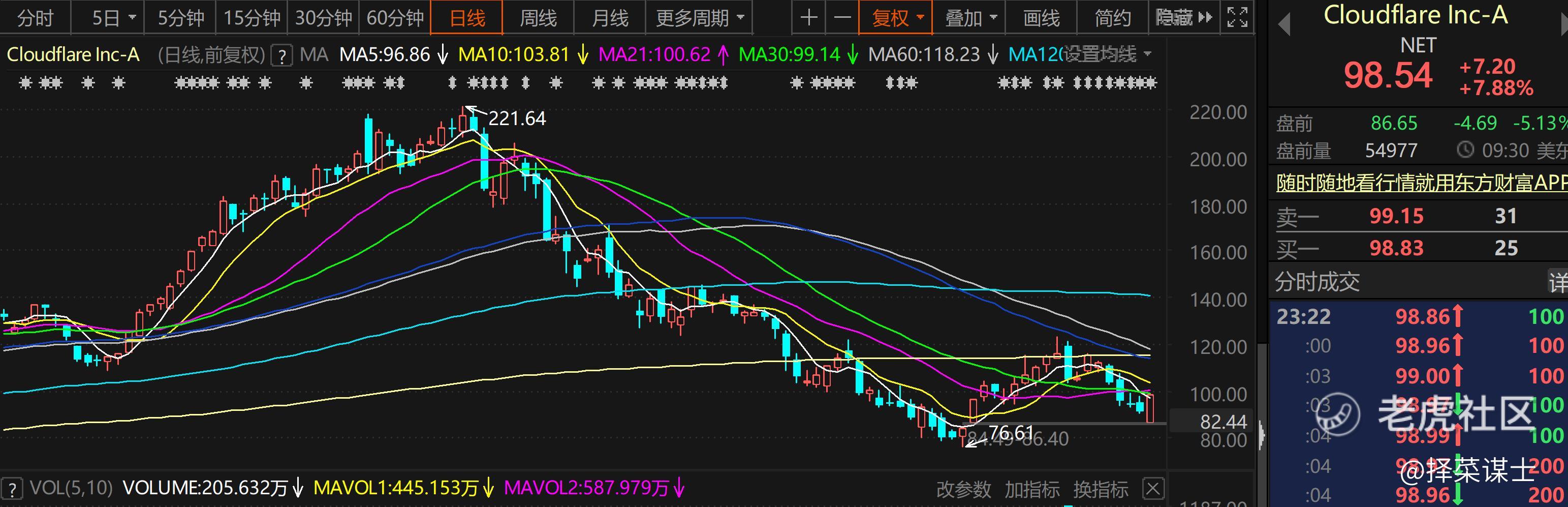Image resolution: width=1568 pixels, height=507 pixels.
Task: Close the VOL indicator panel
Action: [x=1153, y=489]
